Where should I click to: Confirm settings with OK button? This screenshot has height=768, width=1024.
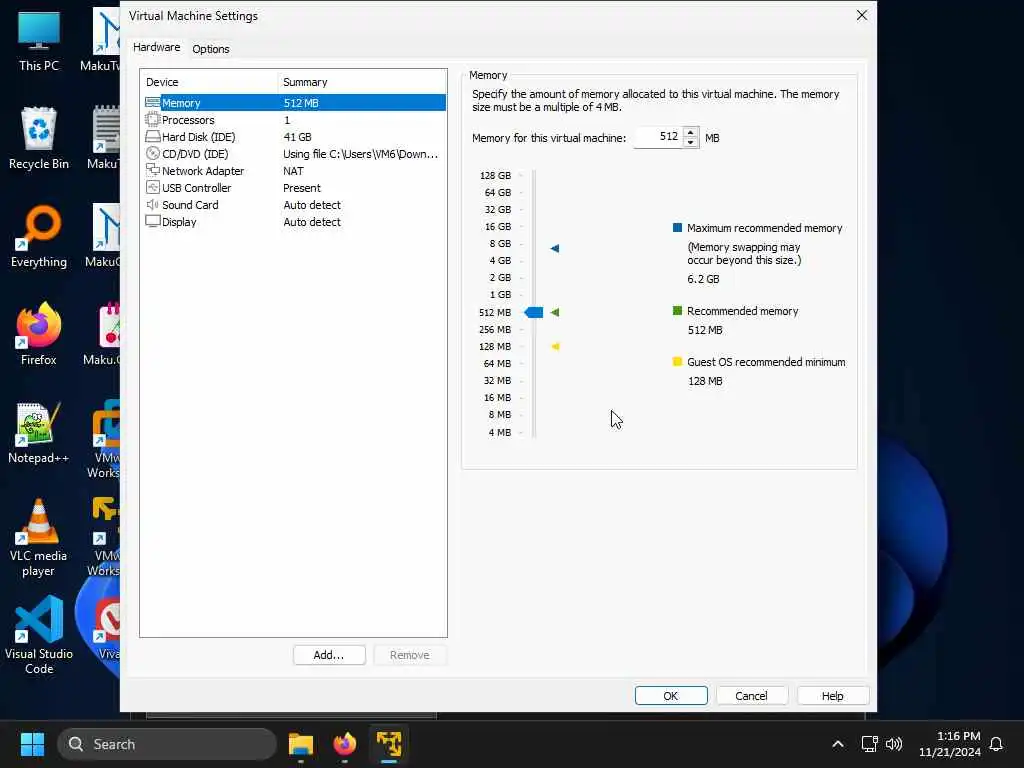(671, 696)
